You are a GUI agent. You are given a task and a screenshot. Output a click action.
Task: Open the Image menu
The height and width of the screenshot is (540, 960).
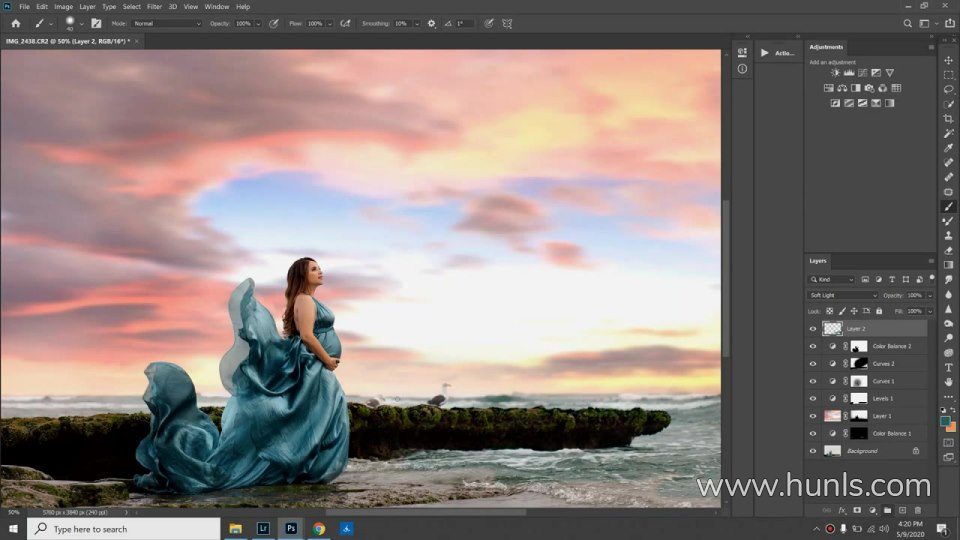click(63, 6)
